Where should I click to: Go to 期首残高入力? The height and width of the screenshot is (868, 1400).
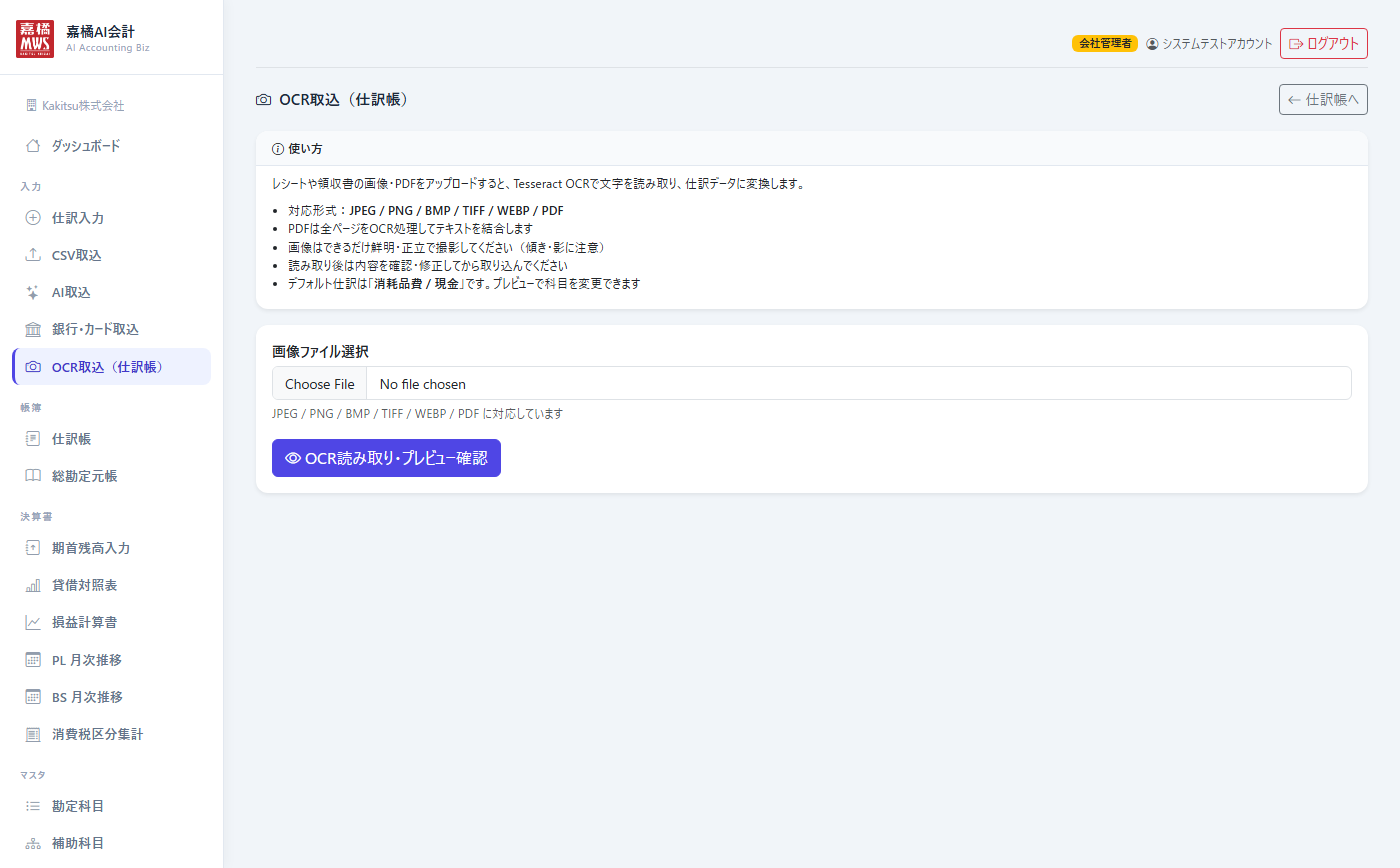click(112, 548)
